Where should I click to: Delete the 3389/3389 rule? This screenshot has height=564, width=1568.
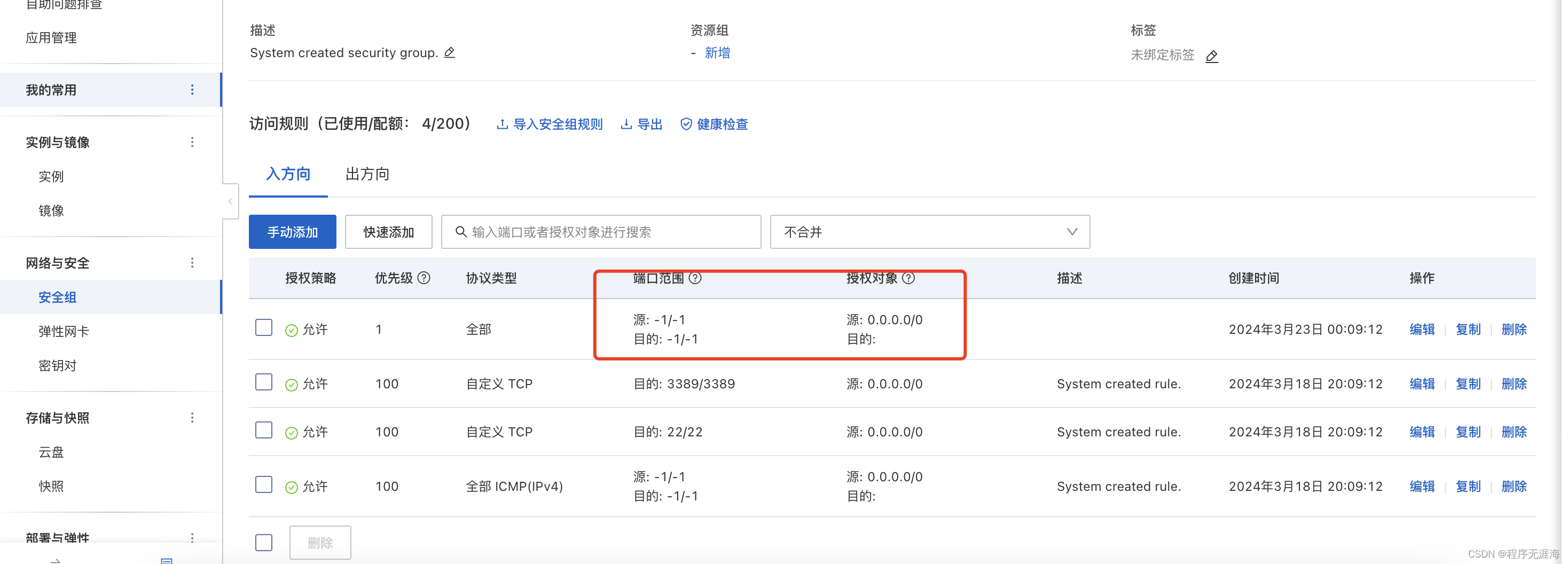(1514, 384)
